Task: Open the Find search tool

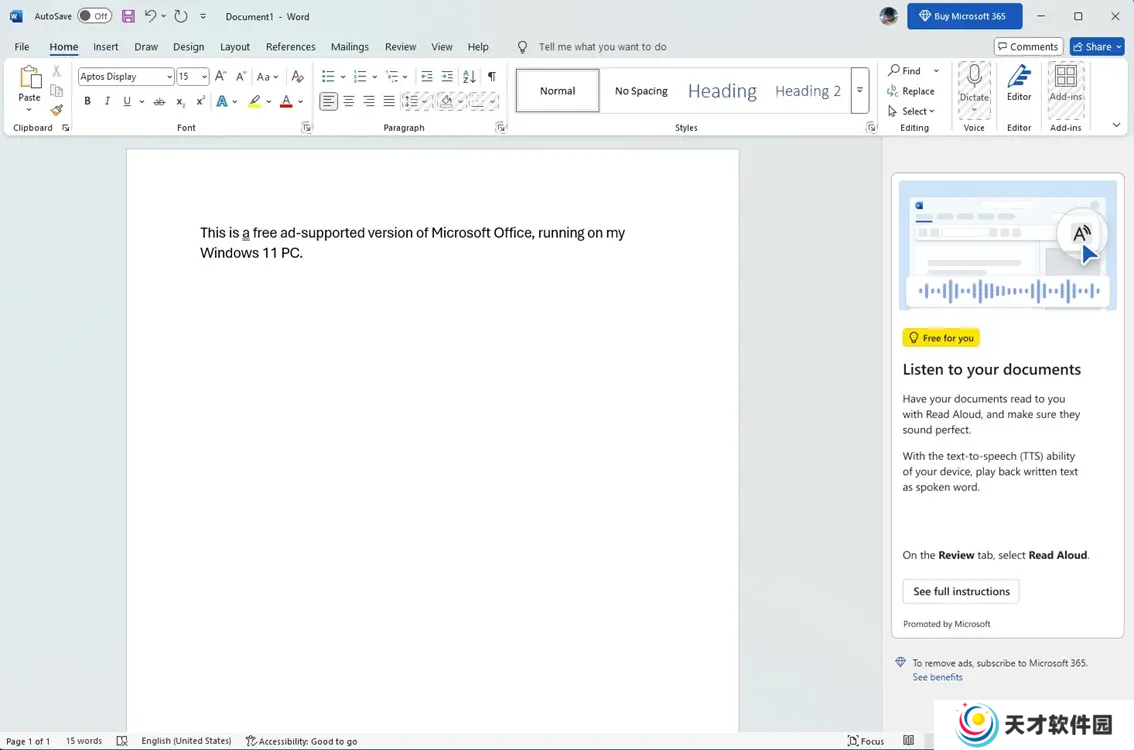Action: coord(905,71)
